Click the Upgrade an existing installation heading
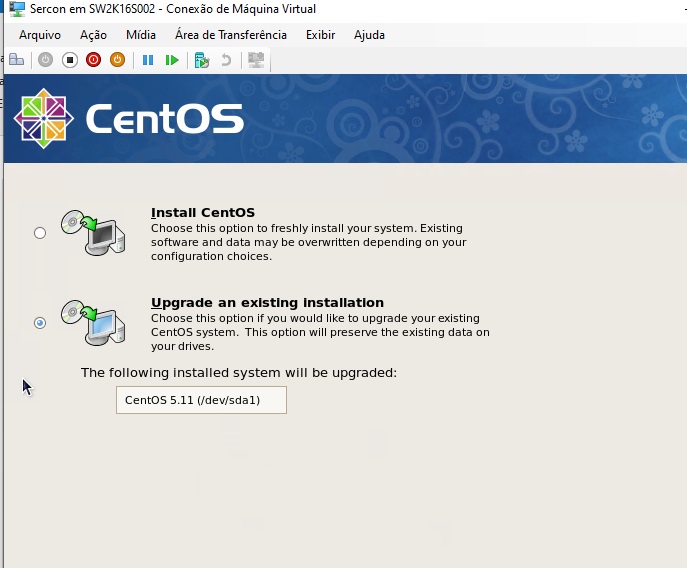 pos(267,302)
